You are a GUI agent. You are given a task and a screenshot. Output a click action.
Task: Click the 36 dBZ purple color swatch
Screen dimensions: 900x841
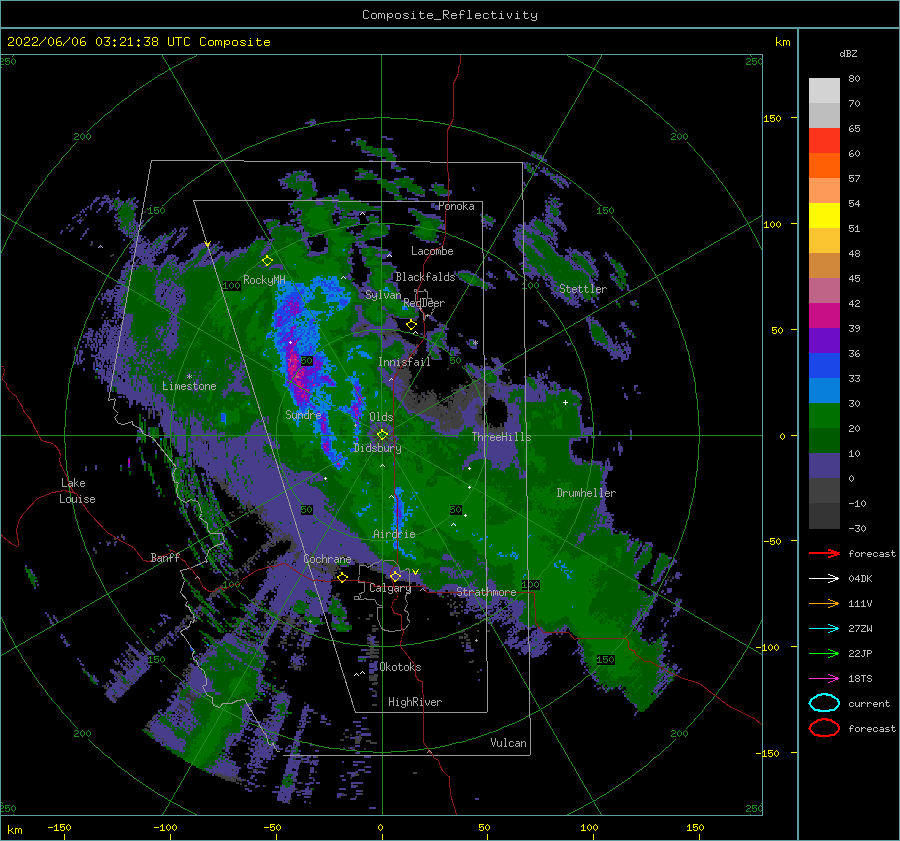824,341
